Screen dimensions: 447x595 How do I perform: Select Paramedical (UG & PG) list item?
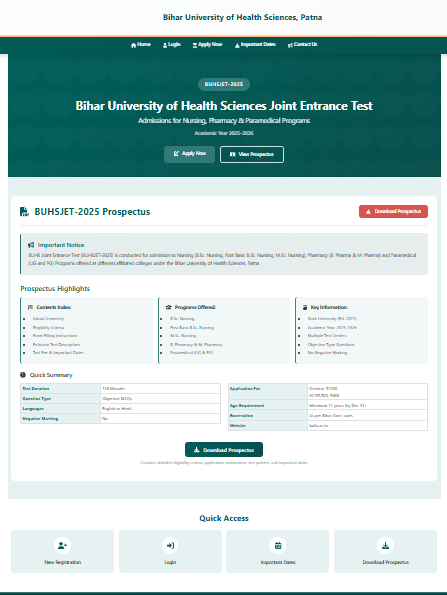coord(191,353)
